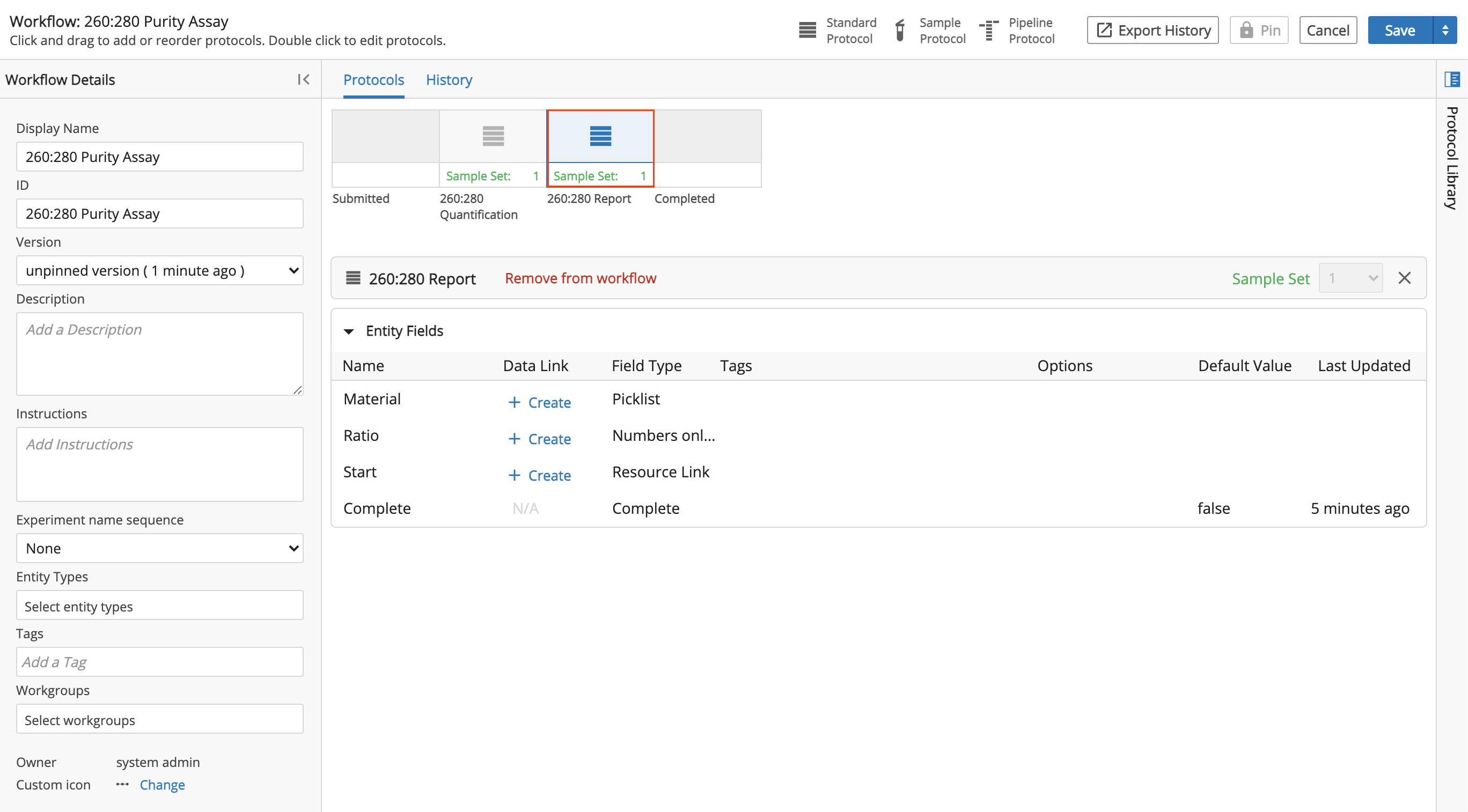This screenshot has height=812, width=1468.
Task: Click the Numbers onl... field type cell
Action: point(663,435)
